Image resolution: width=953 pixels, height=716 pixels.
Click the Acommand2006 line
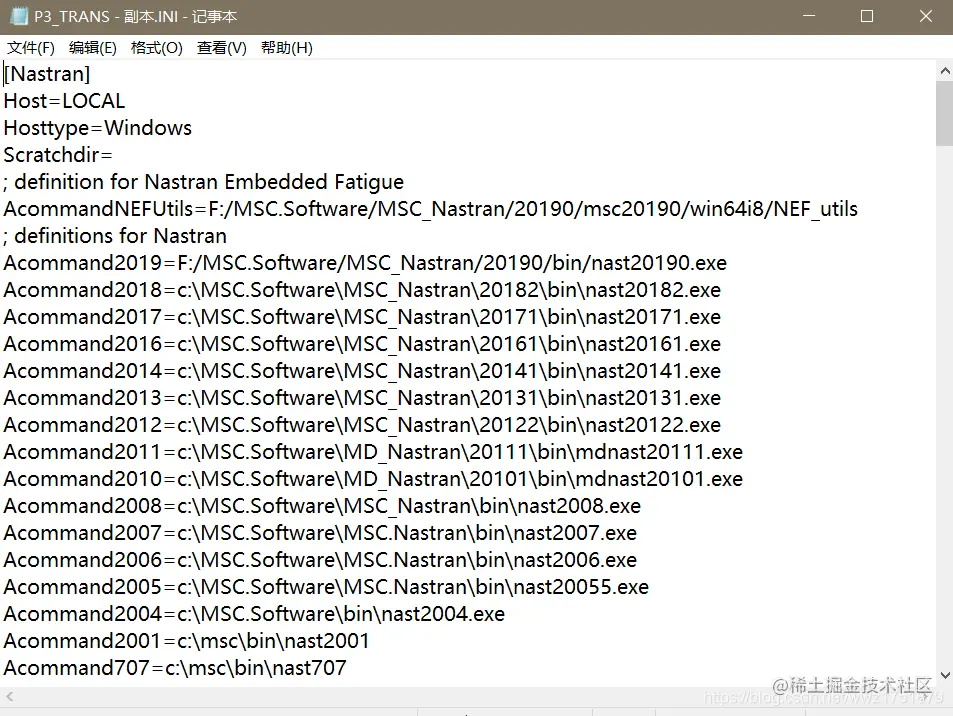click(320, 560)
